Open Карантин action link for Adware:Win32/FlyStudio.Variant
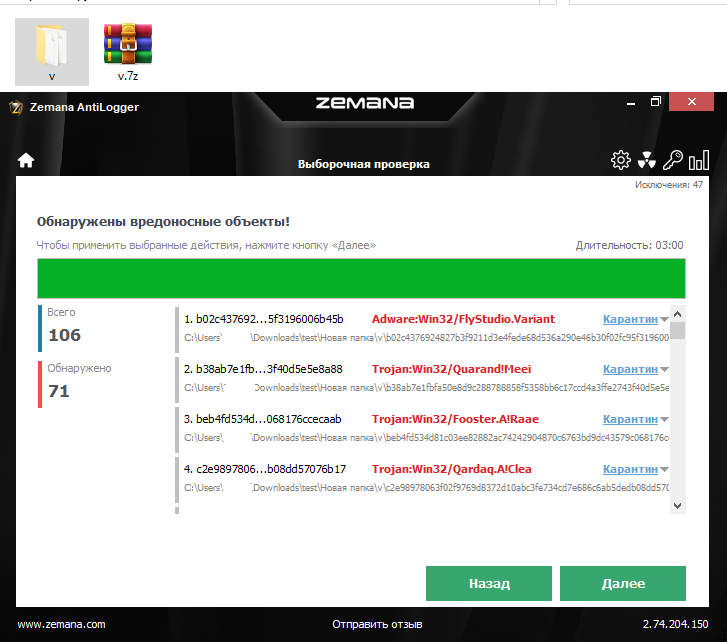The image size is (727, 642). point(630,319)
